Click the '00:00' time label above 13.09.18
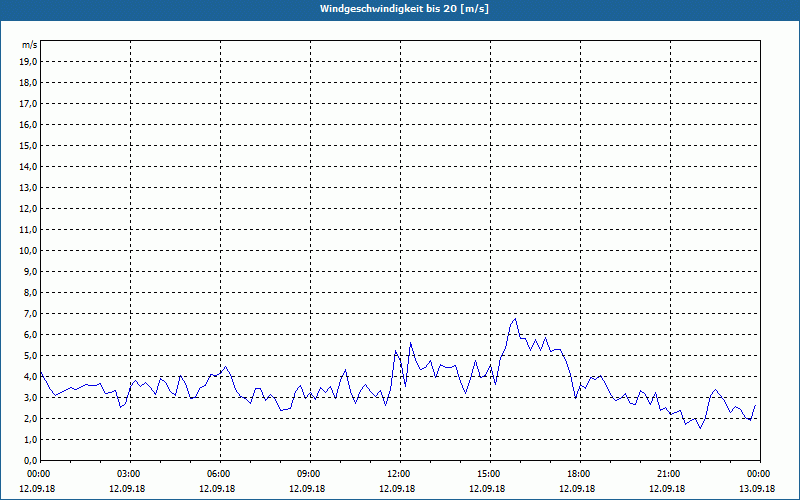Image resolution: width=800 pixels, height=500 pixels. [758, 474]
